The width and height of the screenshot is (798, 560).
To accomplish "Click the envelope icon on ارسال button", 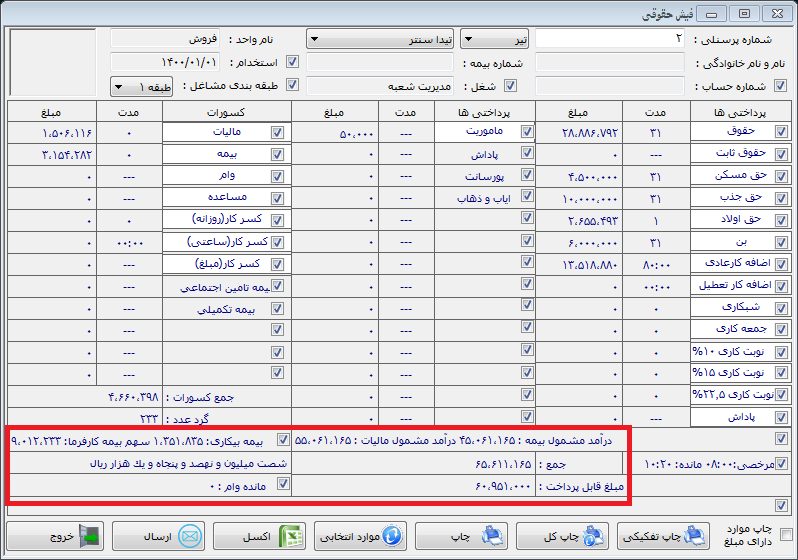I will [190, 537].
